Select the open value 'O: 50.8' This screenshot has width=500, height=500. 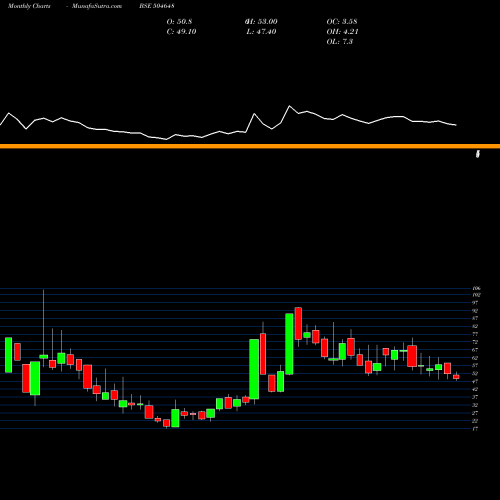pyautogui.click(x=179, y=22)
